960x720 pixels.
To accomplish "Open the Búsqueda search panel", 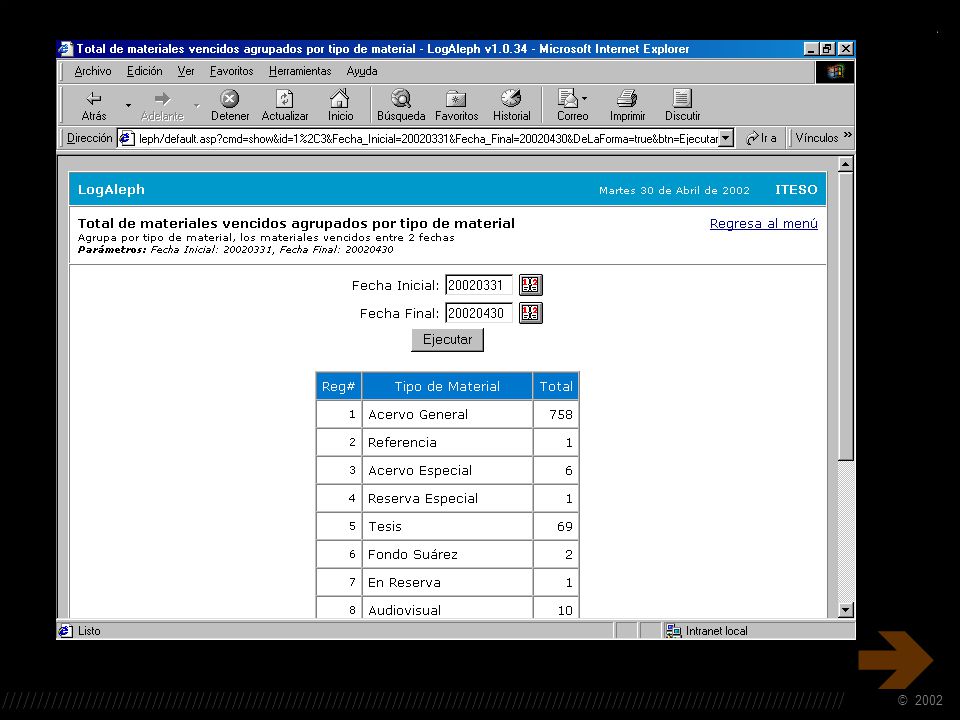I will [401, 105].
